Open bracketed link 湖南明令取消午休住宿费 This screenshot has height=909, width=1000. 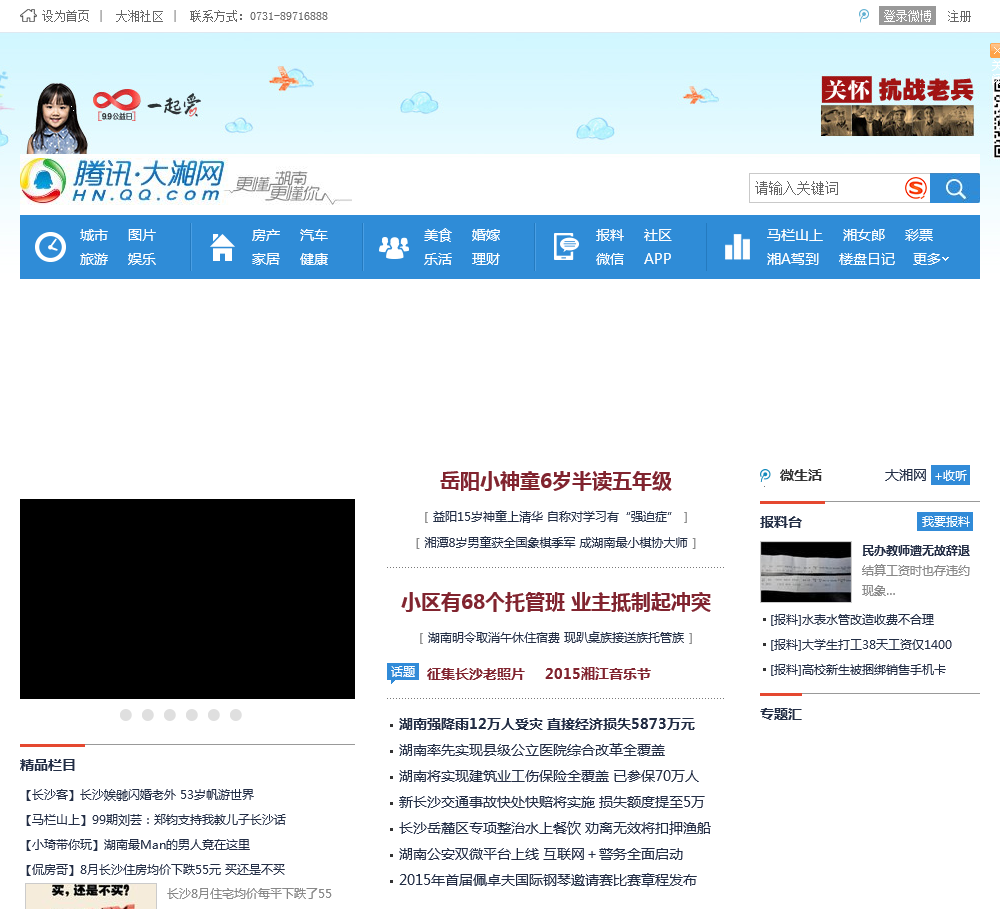click(555, 637)
